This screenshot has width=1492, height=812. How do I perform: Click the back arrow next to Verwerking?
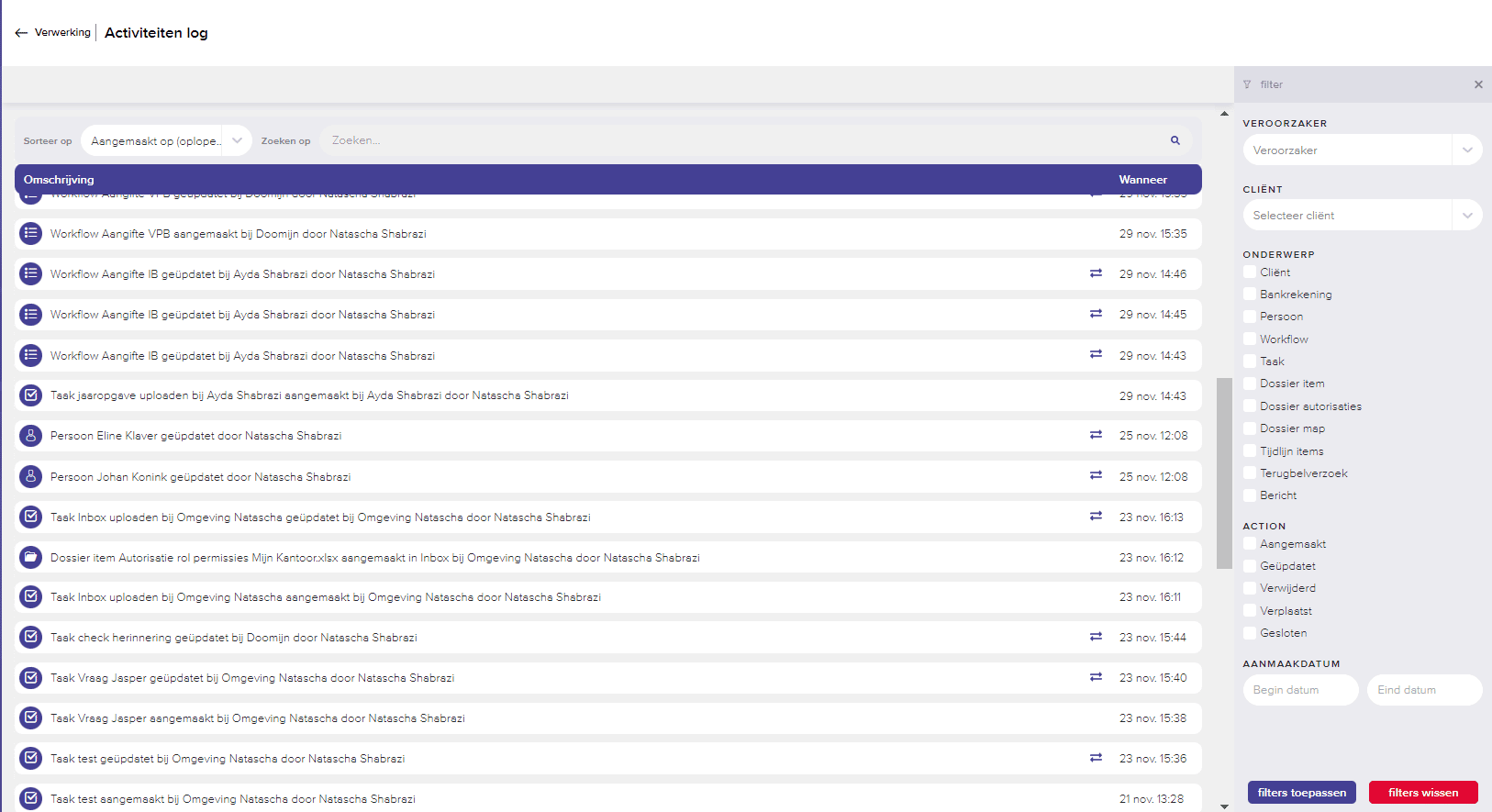pyautogui.click(x=21, y=33)
